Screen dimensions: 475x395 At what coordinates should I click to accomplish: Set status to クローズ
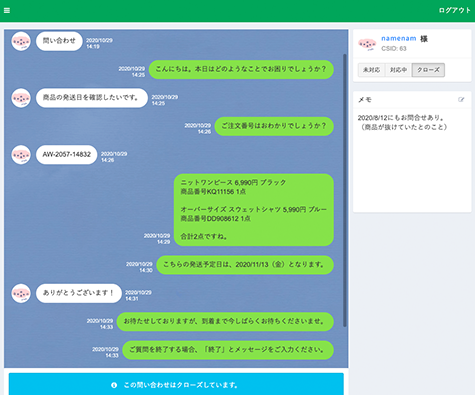[428, 70]
